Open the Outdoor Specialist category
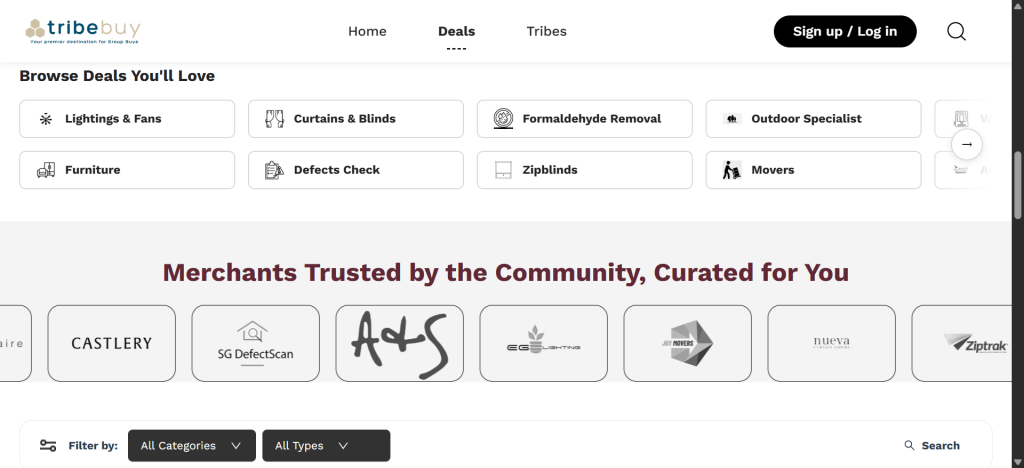The width and height of the screenshot is (1024, 468). (813, 119)
